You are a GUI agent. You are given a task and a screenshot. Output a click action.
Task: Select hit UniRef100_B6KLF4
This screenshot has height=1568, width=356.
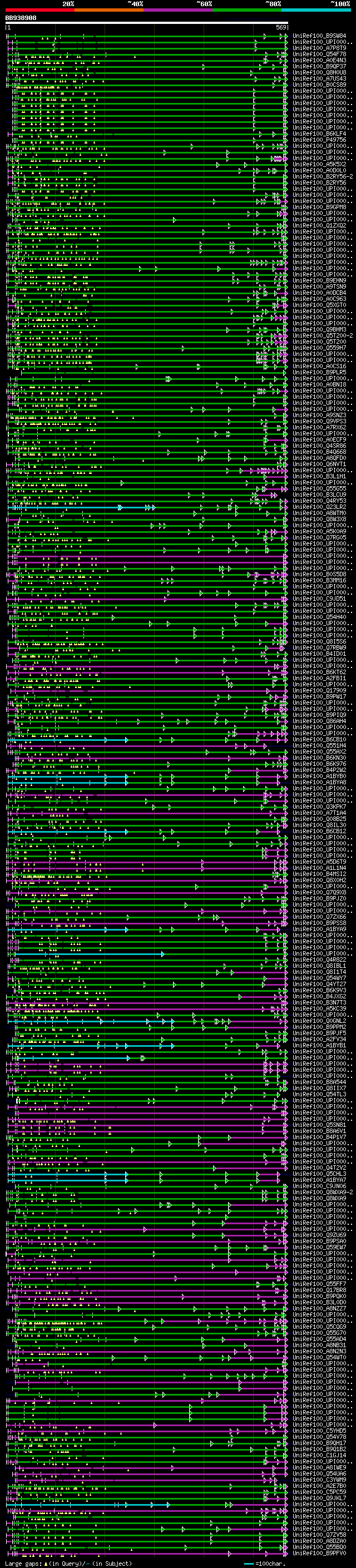[319, 134]
